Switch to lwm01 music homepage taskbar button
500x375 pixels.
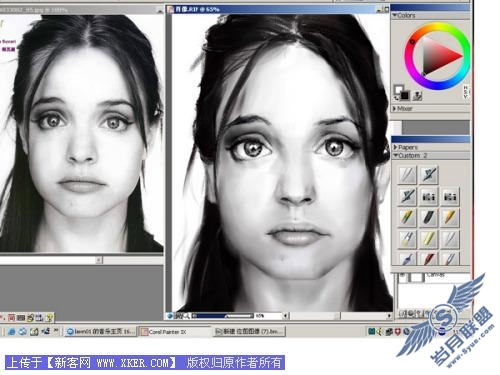coord(100,332)
